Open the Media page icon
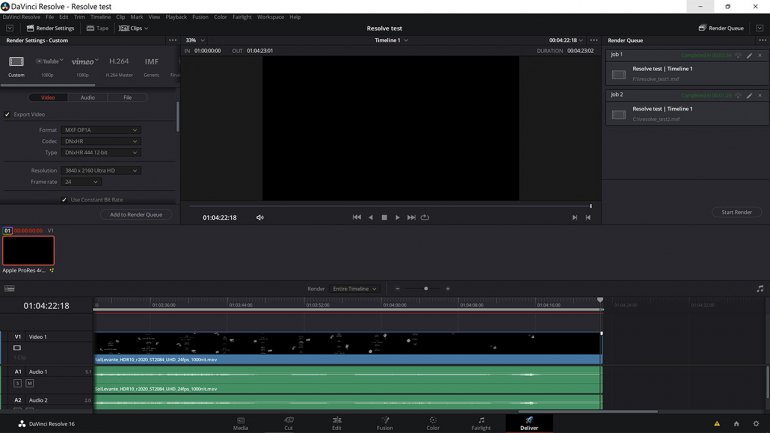 pyautogui.click(x=241, y=421)
